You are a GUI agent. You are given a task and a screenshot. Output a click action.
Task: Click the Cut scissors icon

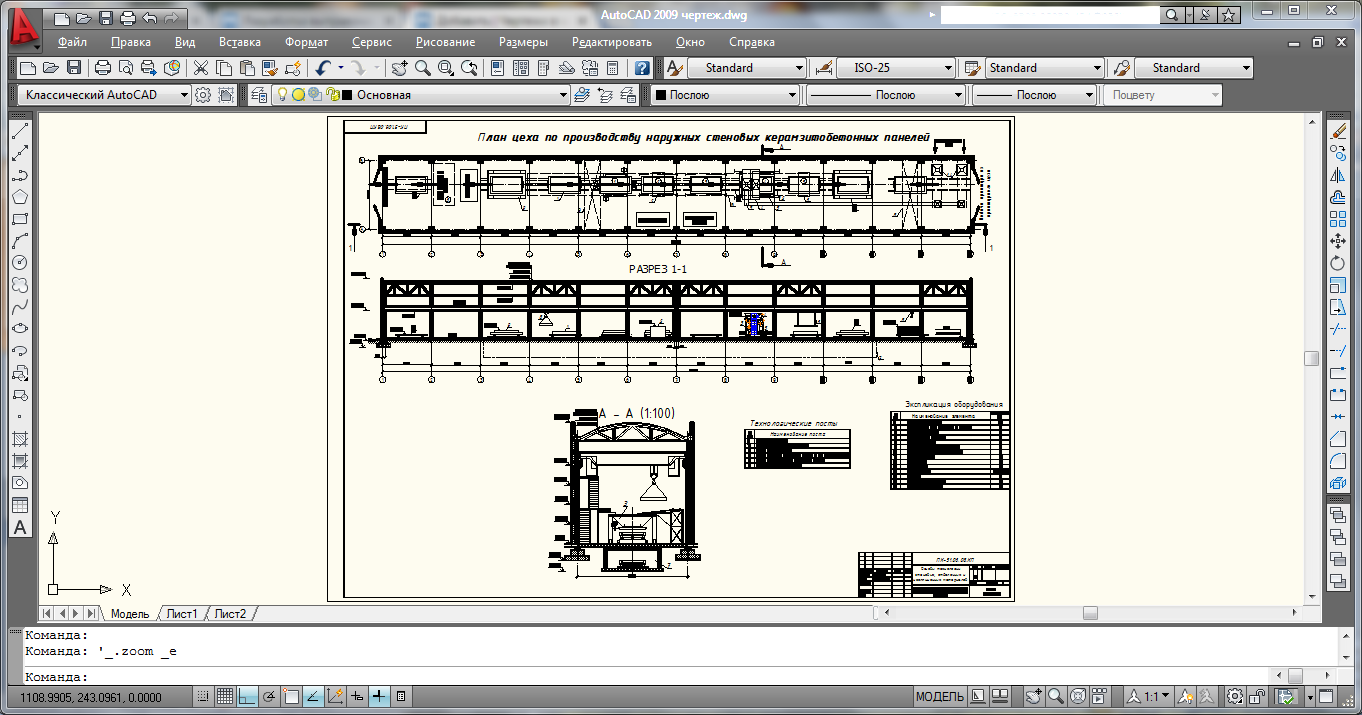click(x=200, y=68)
